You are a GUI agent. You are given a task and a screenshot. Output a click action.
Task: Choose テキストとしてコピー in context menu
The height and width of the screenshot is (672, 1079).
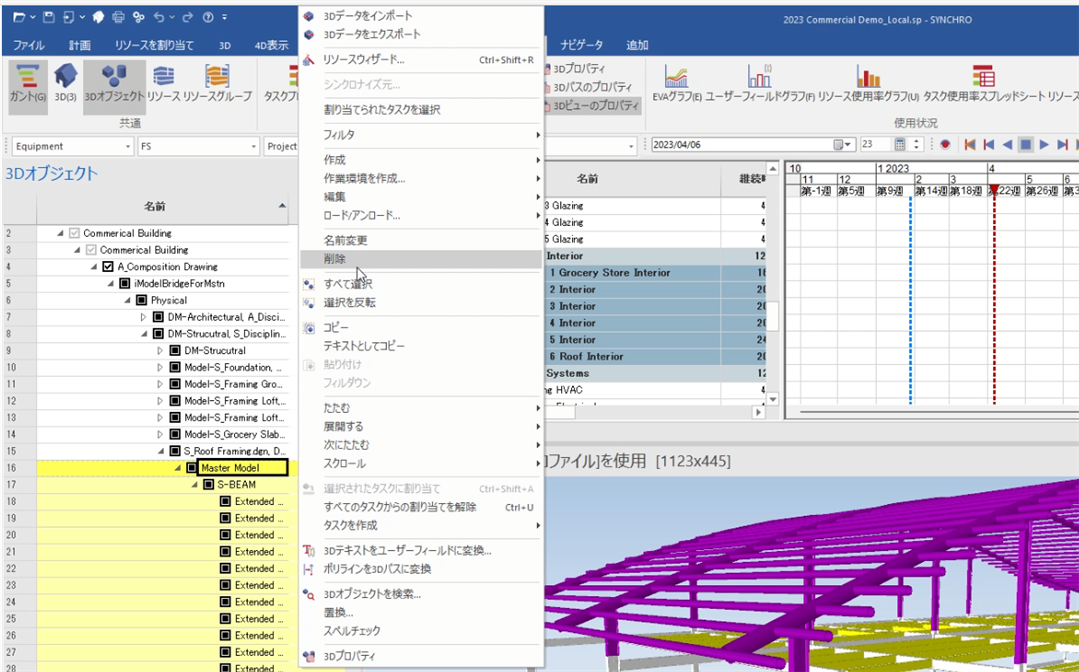pyautogui.click(x=364, y=346)
